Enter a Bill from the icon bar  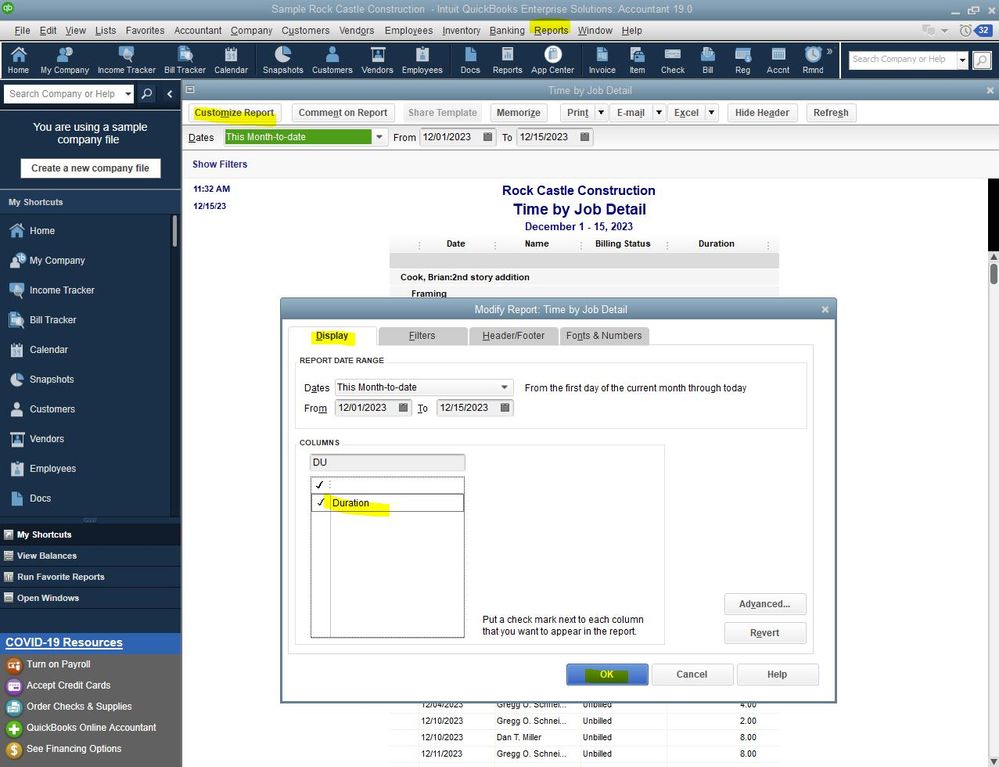(x=708, y=61)
